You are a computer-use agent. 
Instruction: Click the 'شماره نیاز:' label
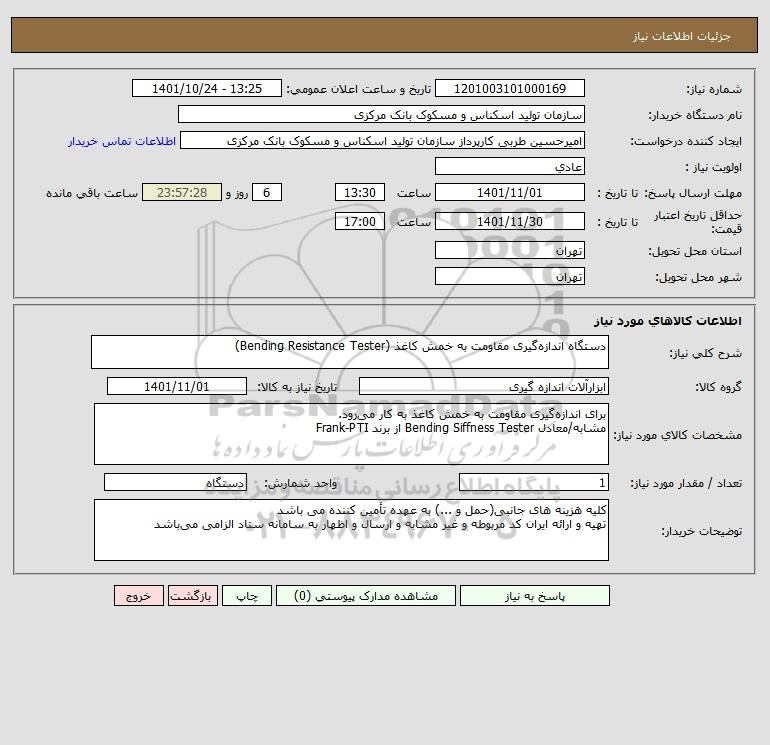pyautogui.click(x=714, y=89)
